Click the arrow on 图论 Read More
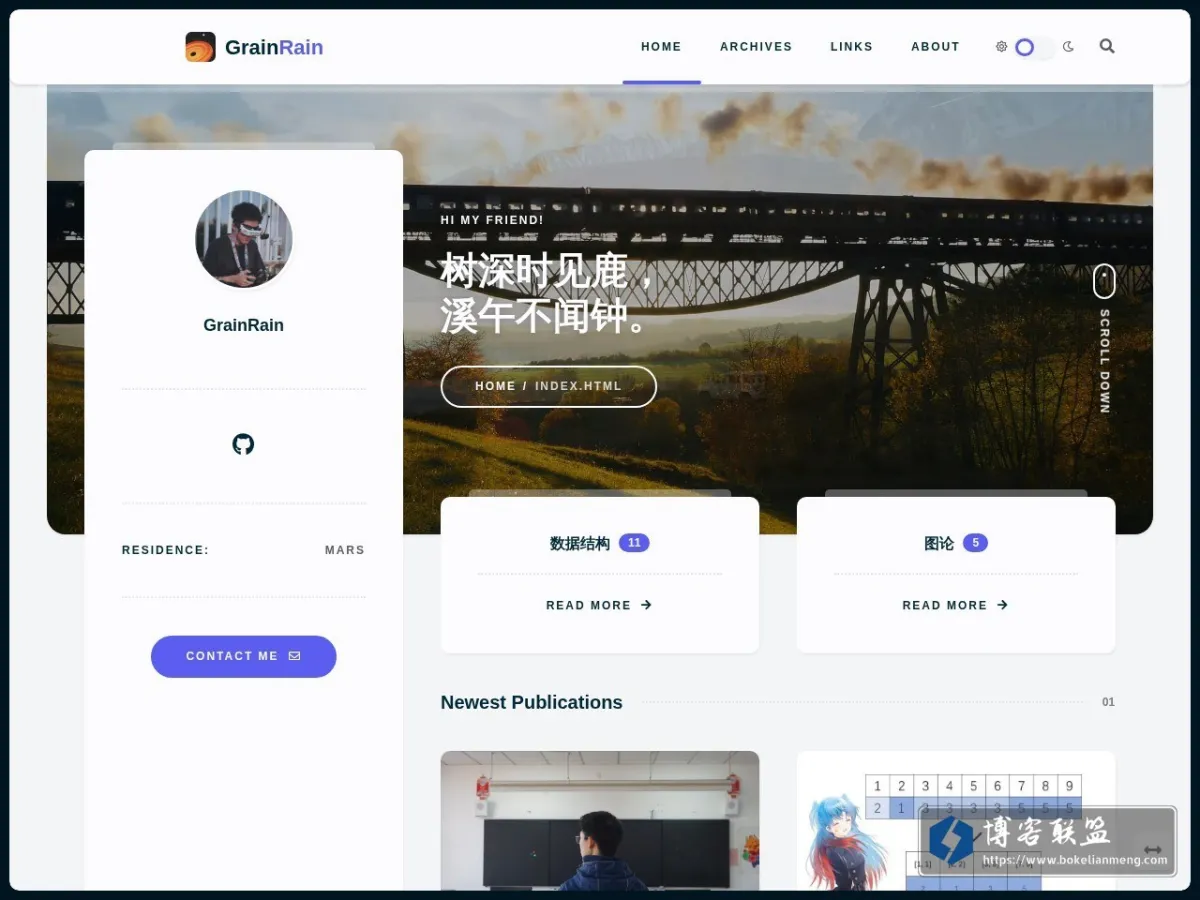1200x900 pixels. [x=1002, y=605]
